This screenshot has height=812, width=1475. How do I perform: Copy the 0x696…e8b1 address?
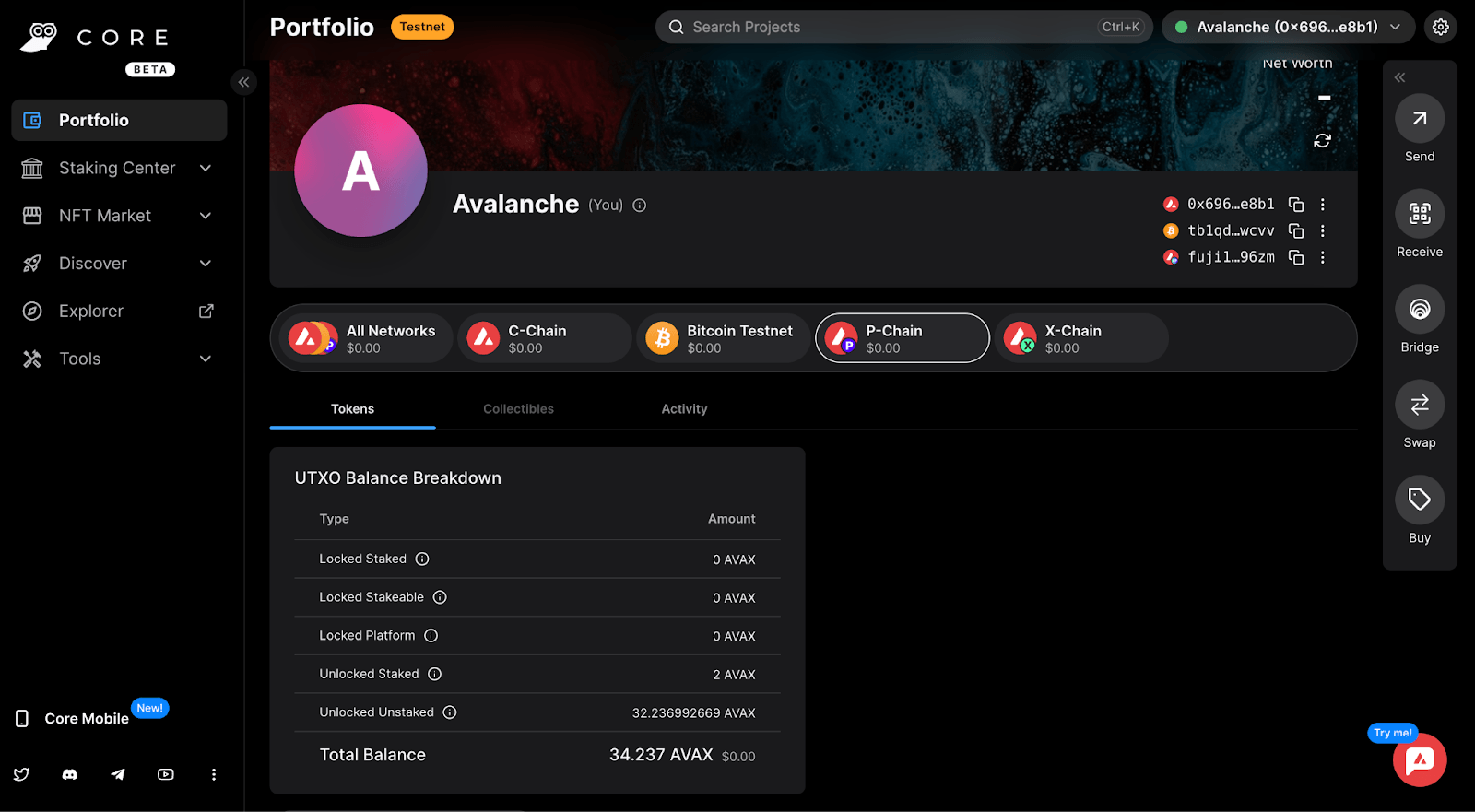point(1296,205)
